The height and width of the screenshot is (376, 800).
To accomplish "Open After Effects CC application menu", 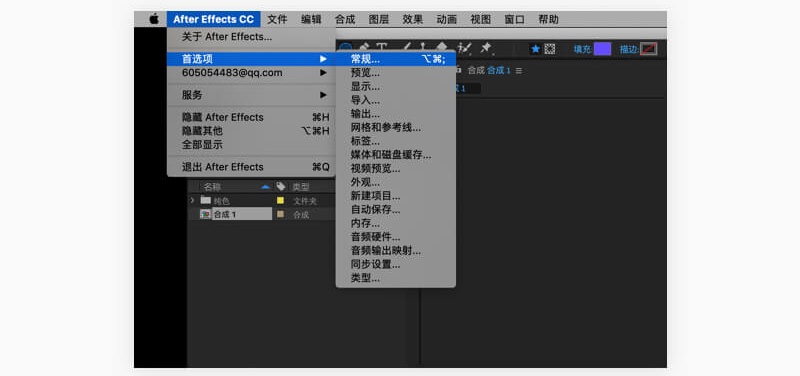I will point(213,19).
